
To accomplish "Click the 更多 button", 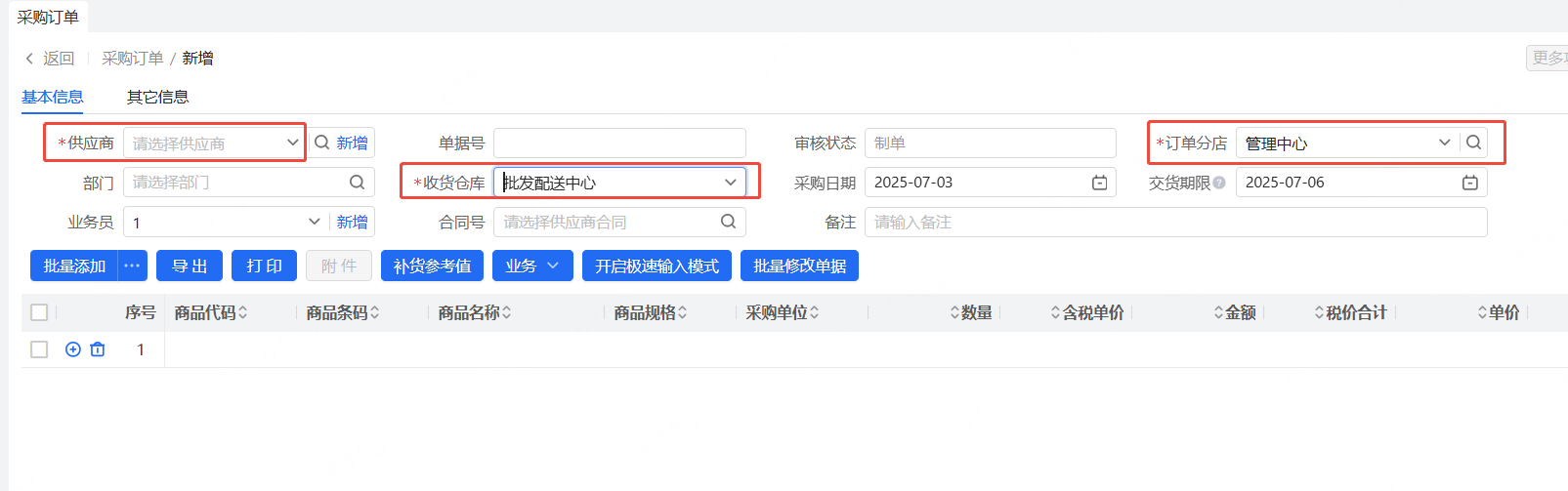I will [x=1547, y=58].
